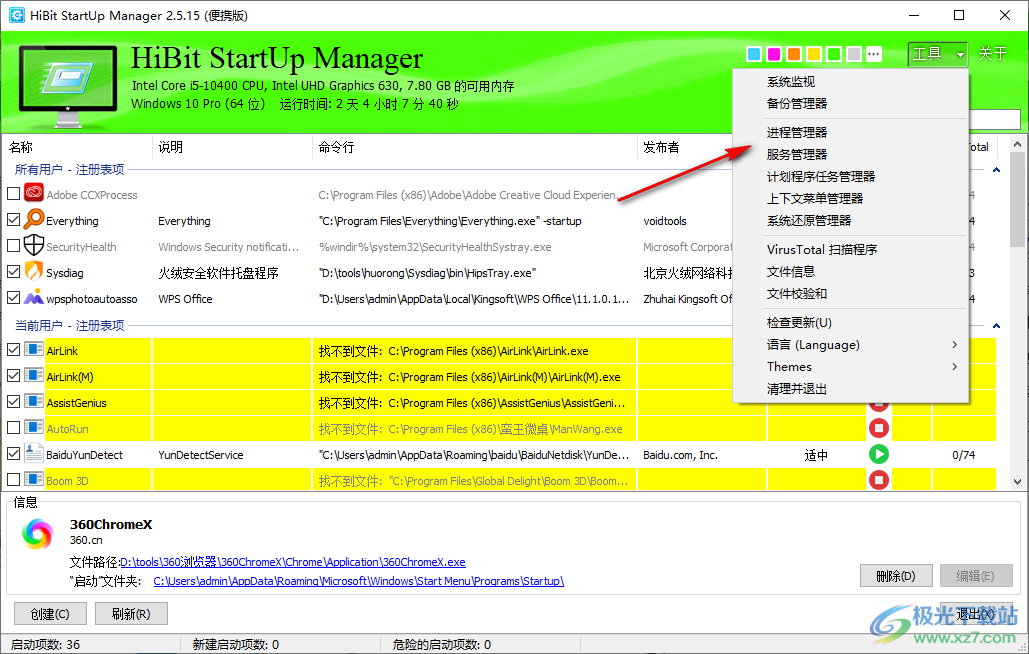Pick the green theme color swatch
The width and height of the screenshot is (1029, 654).
click(x=834, y=54)
